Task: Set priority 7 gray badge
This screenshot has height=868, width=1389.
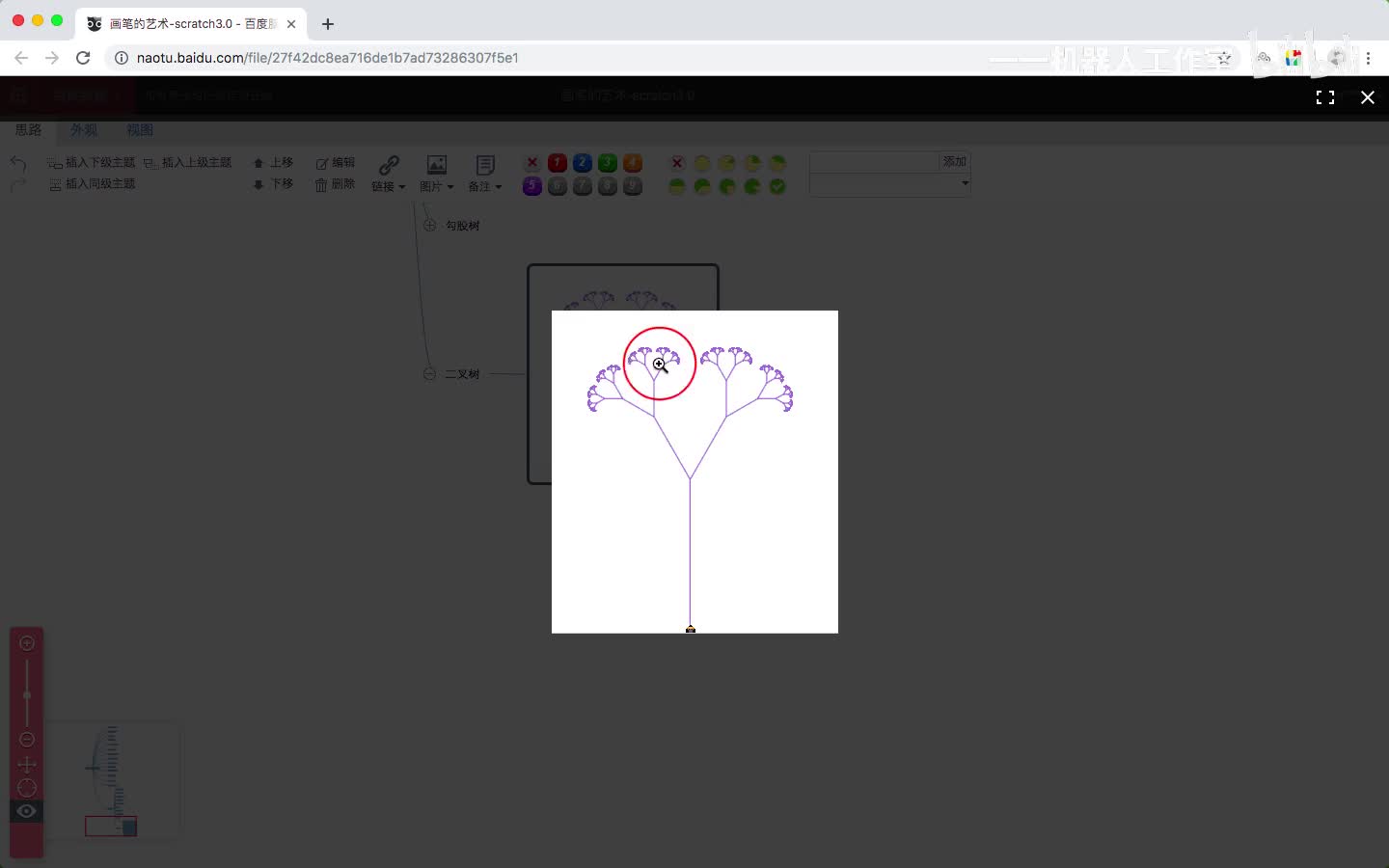Action: (x=583, y=186)
